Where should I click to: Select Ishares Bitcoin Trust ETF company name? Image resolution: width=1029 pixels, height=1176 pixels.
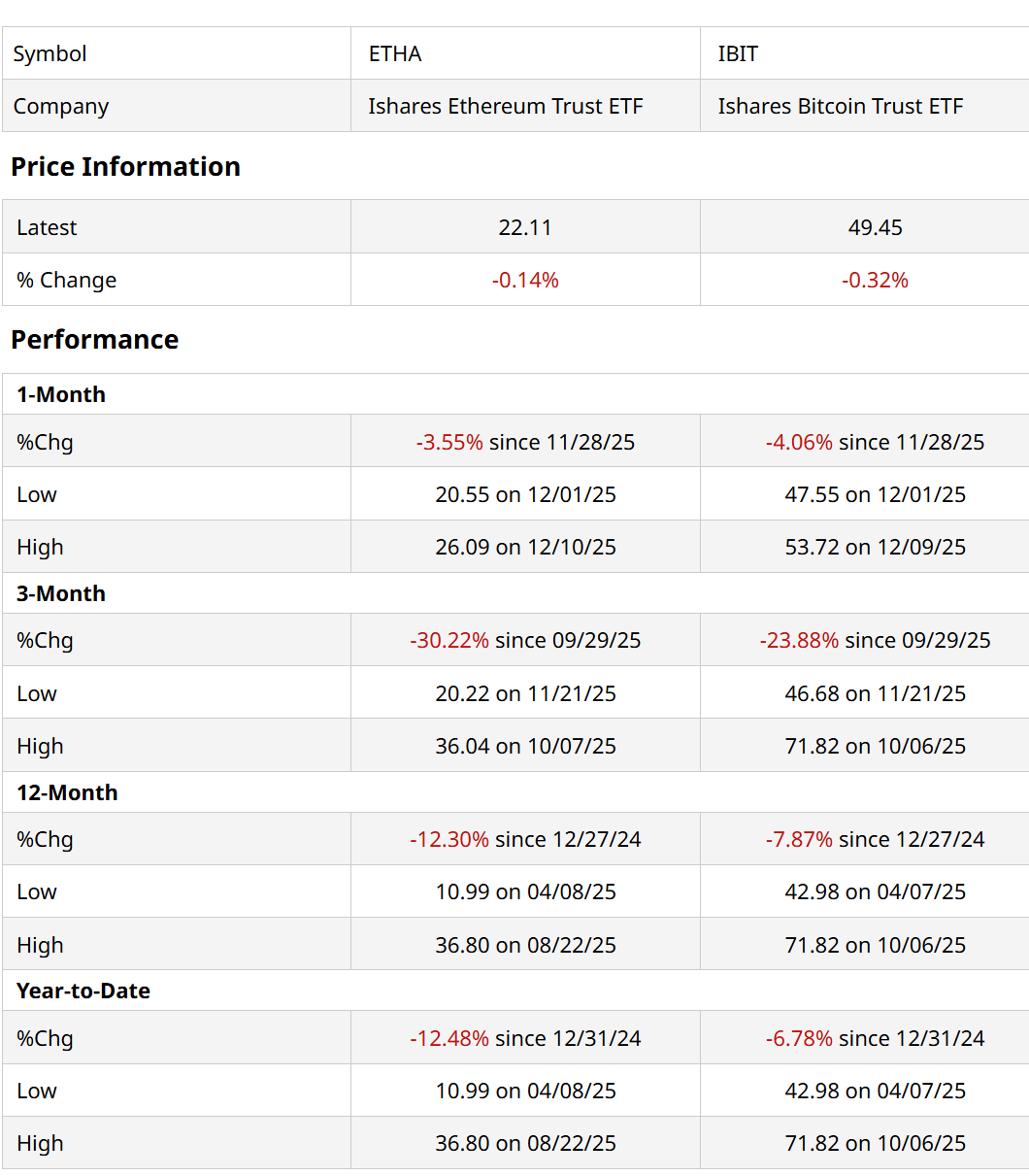[840, 106]
